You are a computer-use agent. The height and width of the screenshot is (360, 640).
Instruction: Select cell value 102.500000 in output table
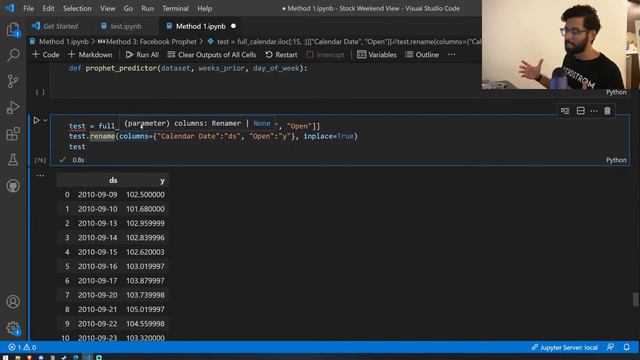coord(145,195)
